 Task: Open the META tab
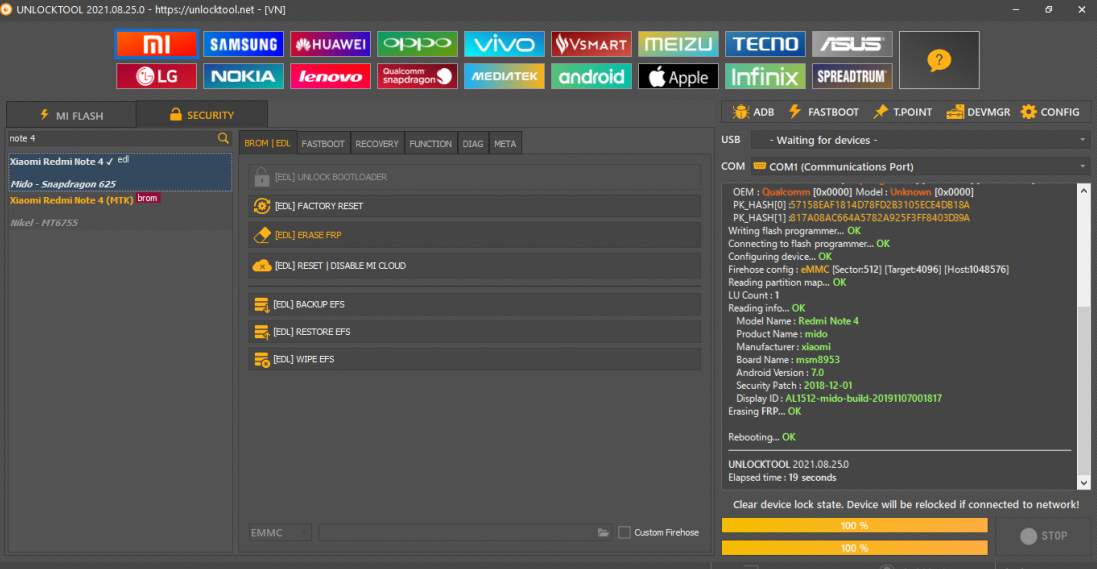click(505, 143)
